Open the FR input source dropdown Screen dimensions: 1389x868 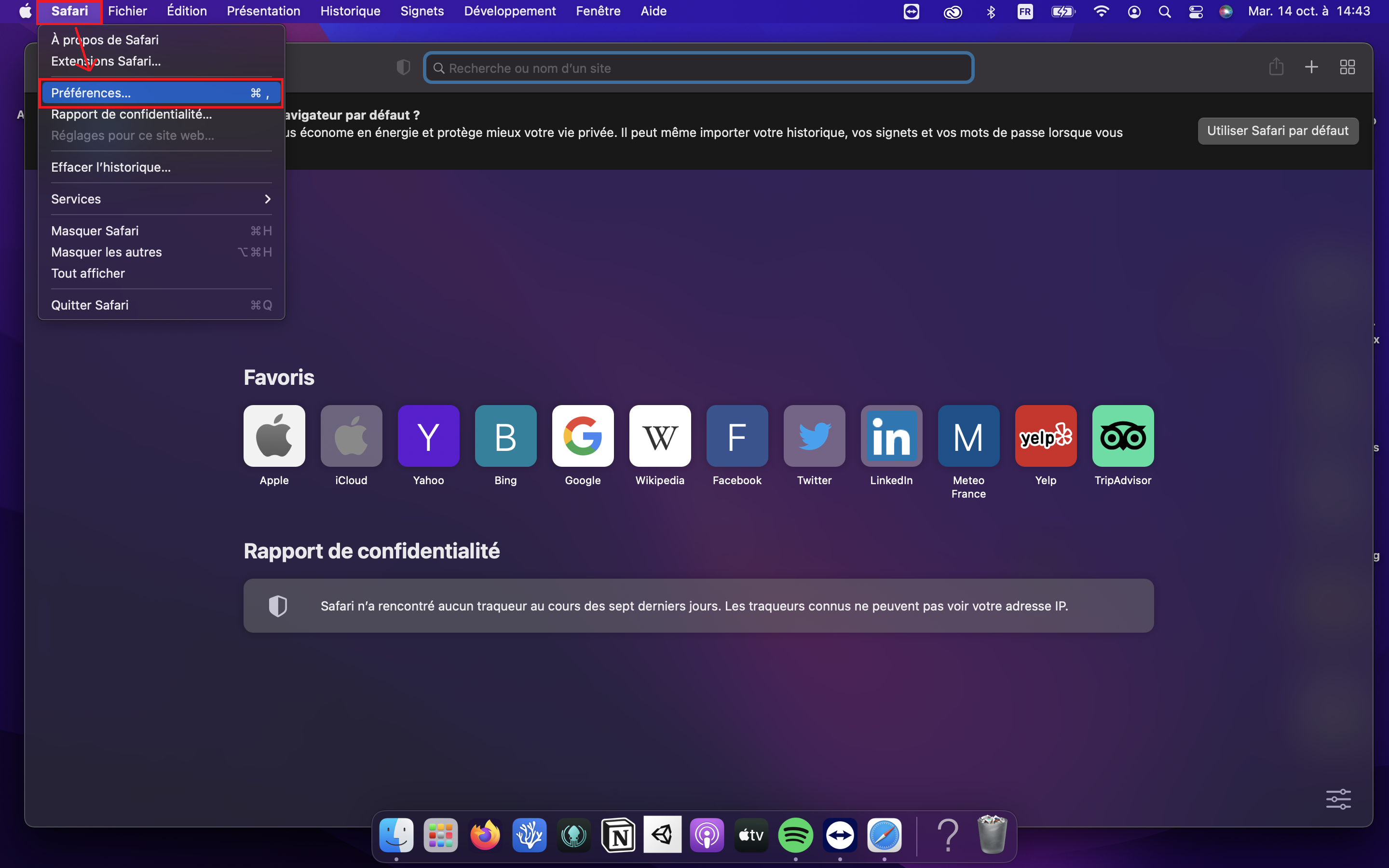(1025, 12)
